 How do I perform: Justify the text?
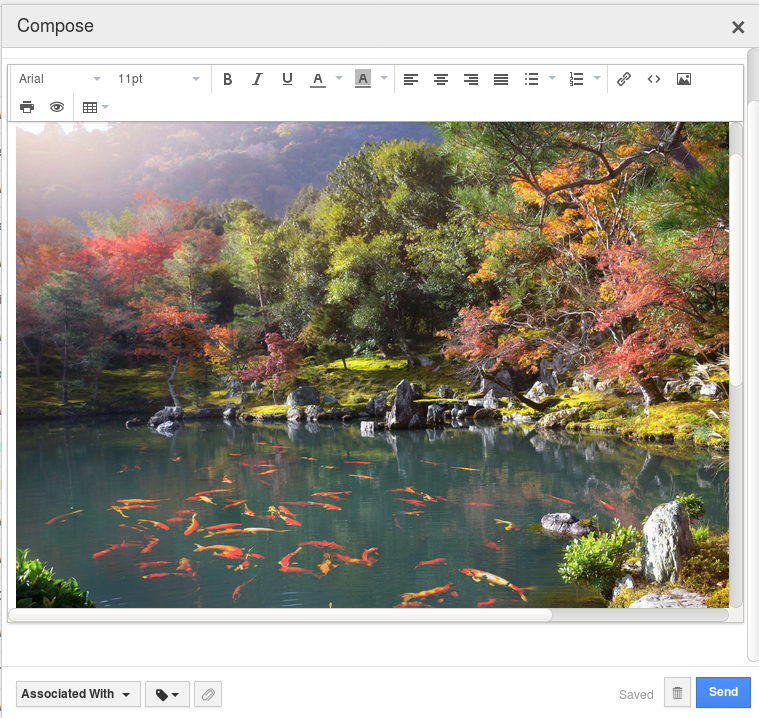(x=501, y=79)
